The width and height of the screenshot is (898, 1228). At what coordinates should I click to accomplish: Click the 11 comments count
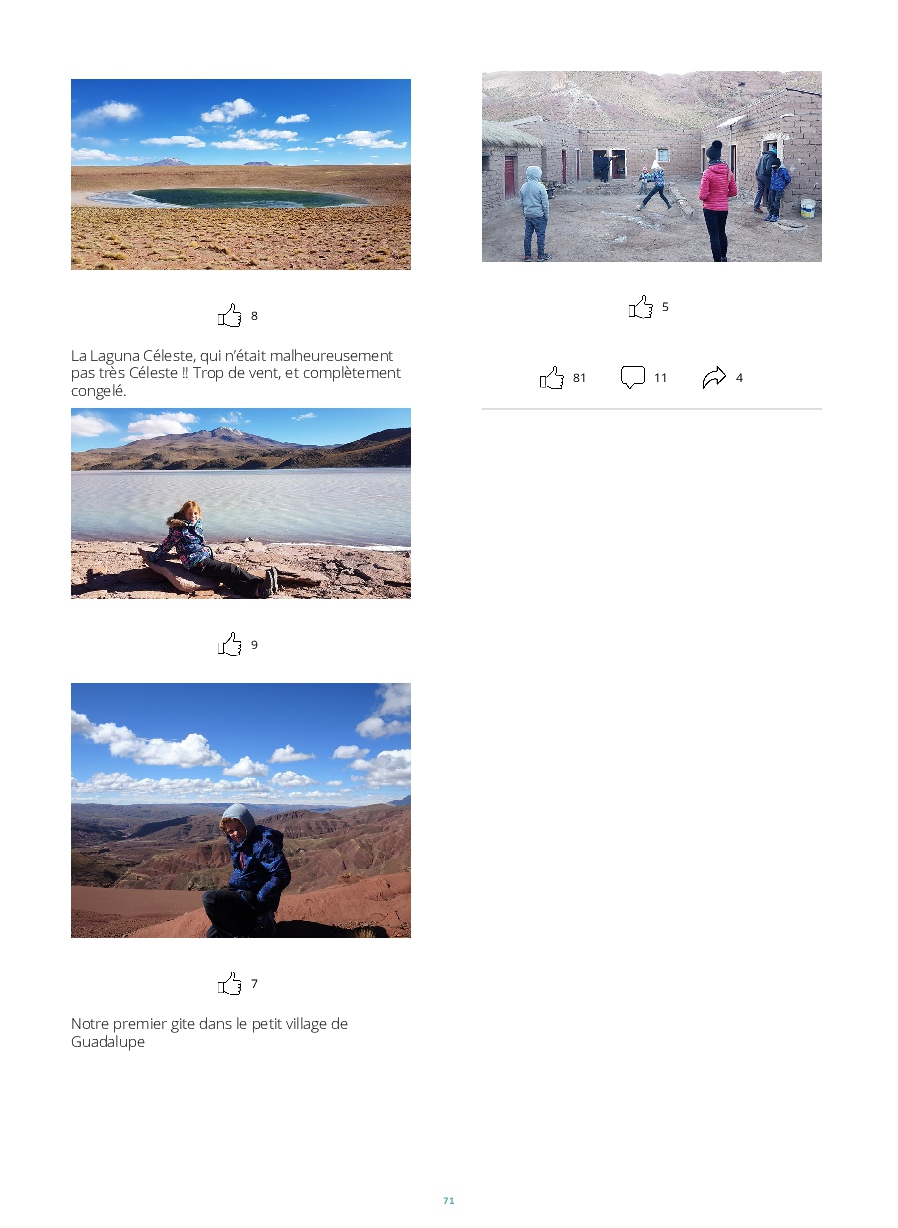[660, 378]
